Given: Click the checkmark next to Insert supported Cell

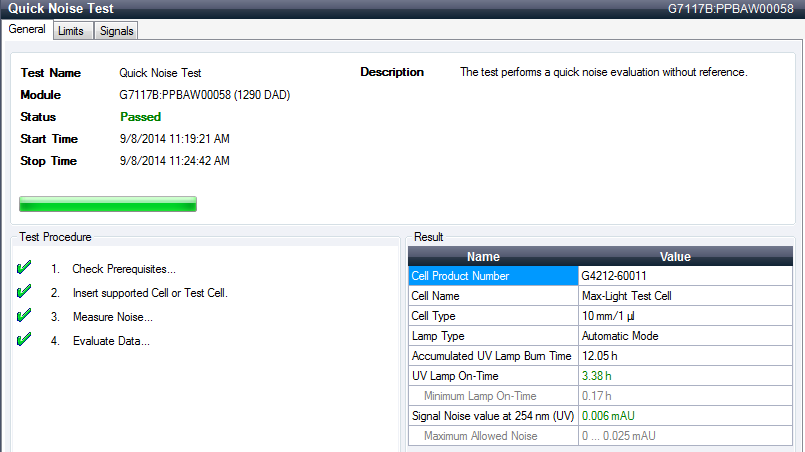Looking at the screenshot, I should [x=25, y=293].
